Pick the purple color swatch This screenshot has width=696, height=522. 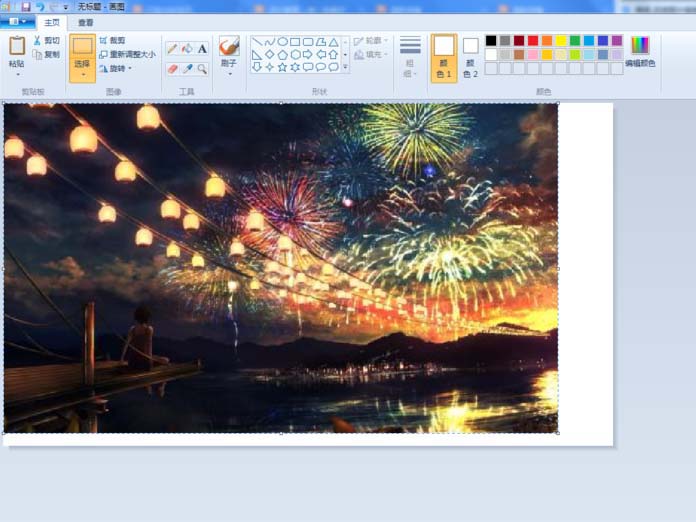pyautogui.click(x=617, y=41)
